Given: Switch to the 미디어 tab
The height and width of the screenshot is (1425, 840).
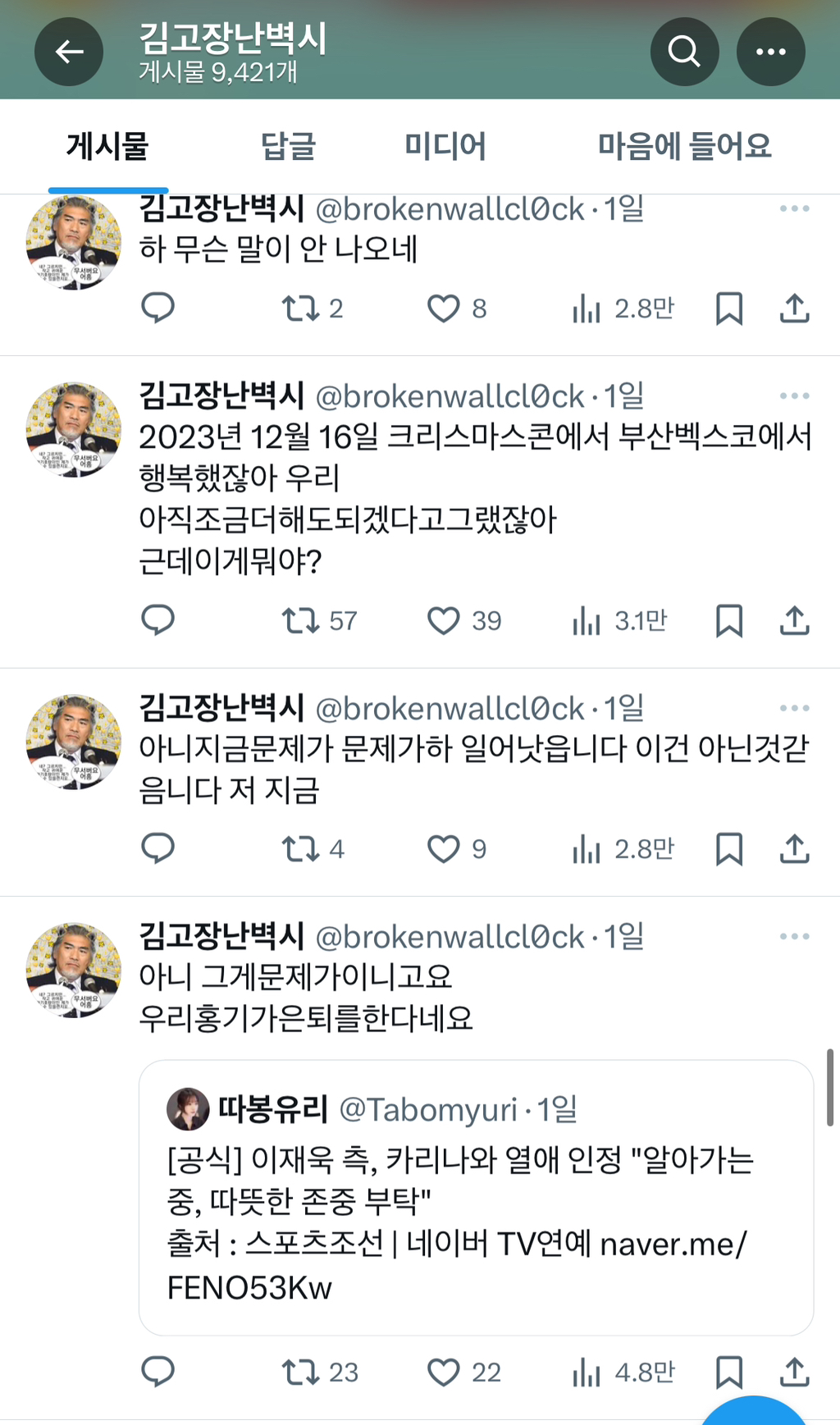Looking at the screenshot, I should 445,146.
